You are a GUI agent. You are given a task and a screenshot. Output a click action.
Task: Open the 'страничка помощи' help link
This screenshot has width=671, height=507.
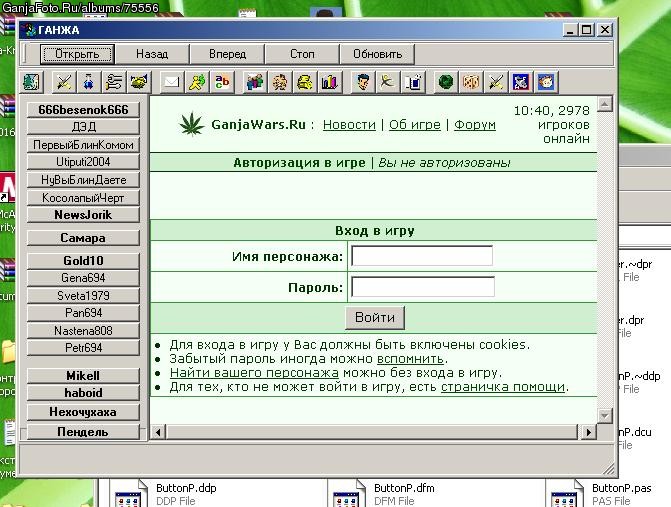[503, 387]
